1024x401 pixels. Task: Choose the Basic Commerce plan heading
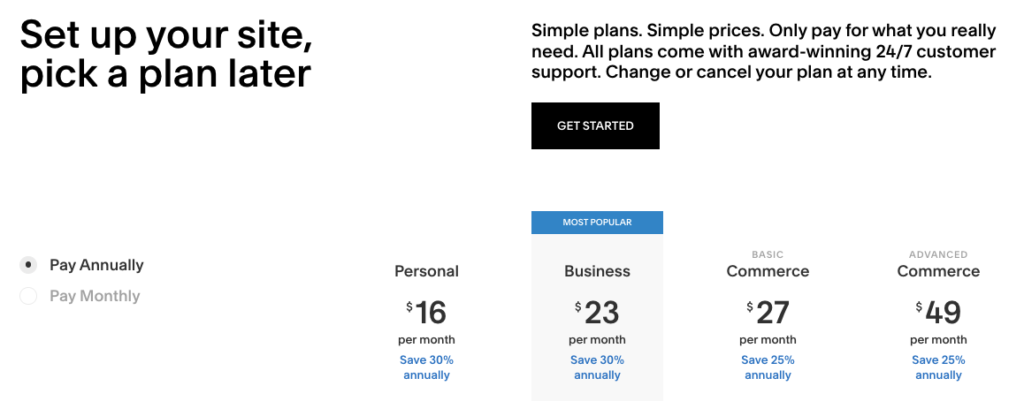[768, 271]
